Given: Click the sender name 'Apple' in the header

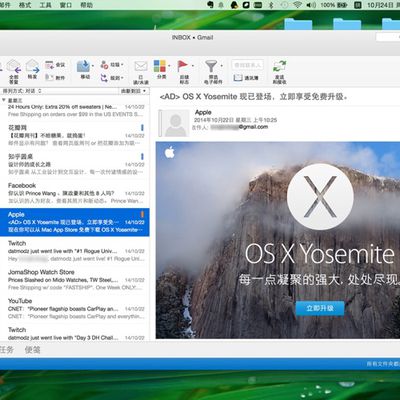Looking at the screenshot, I should click(203, 112).
